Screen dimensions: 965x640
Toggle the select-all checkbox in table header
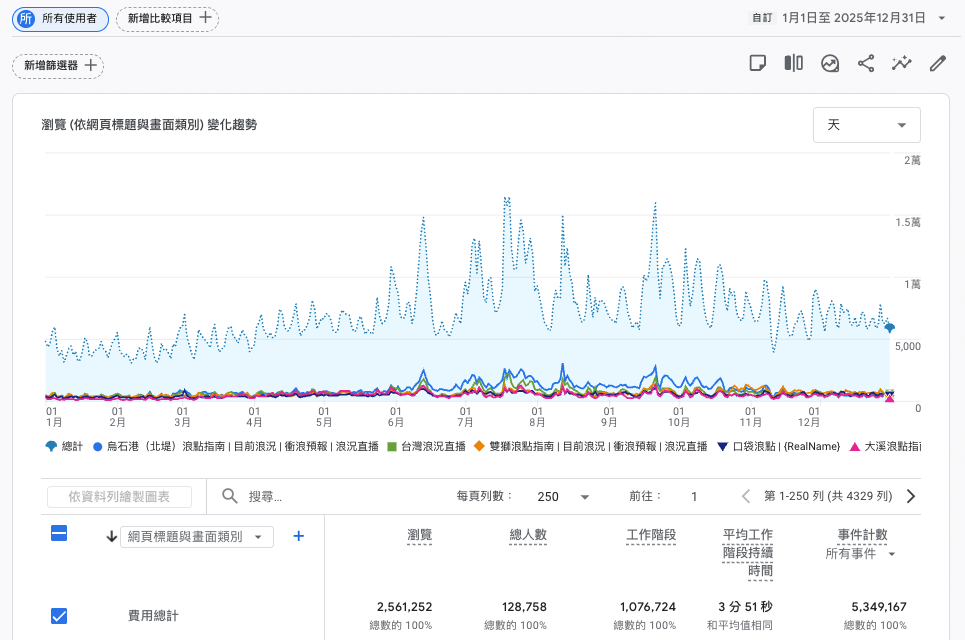coord(59,534)
